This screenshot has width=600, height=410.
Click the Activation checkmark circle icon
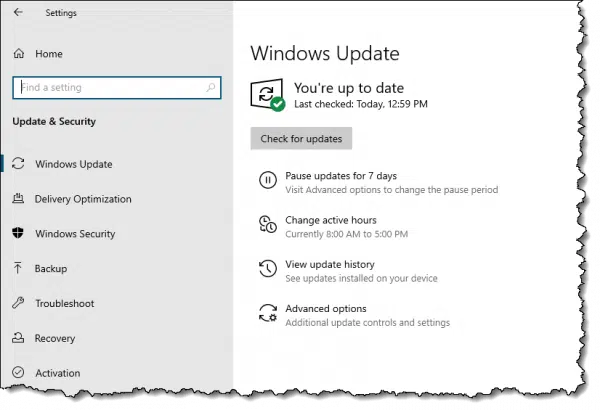(18, 372)
